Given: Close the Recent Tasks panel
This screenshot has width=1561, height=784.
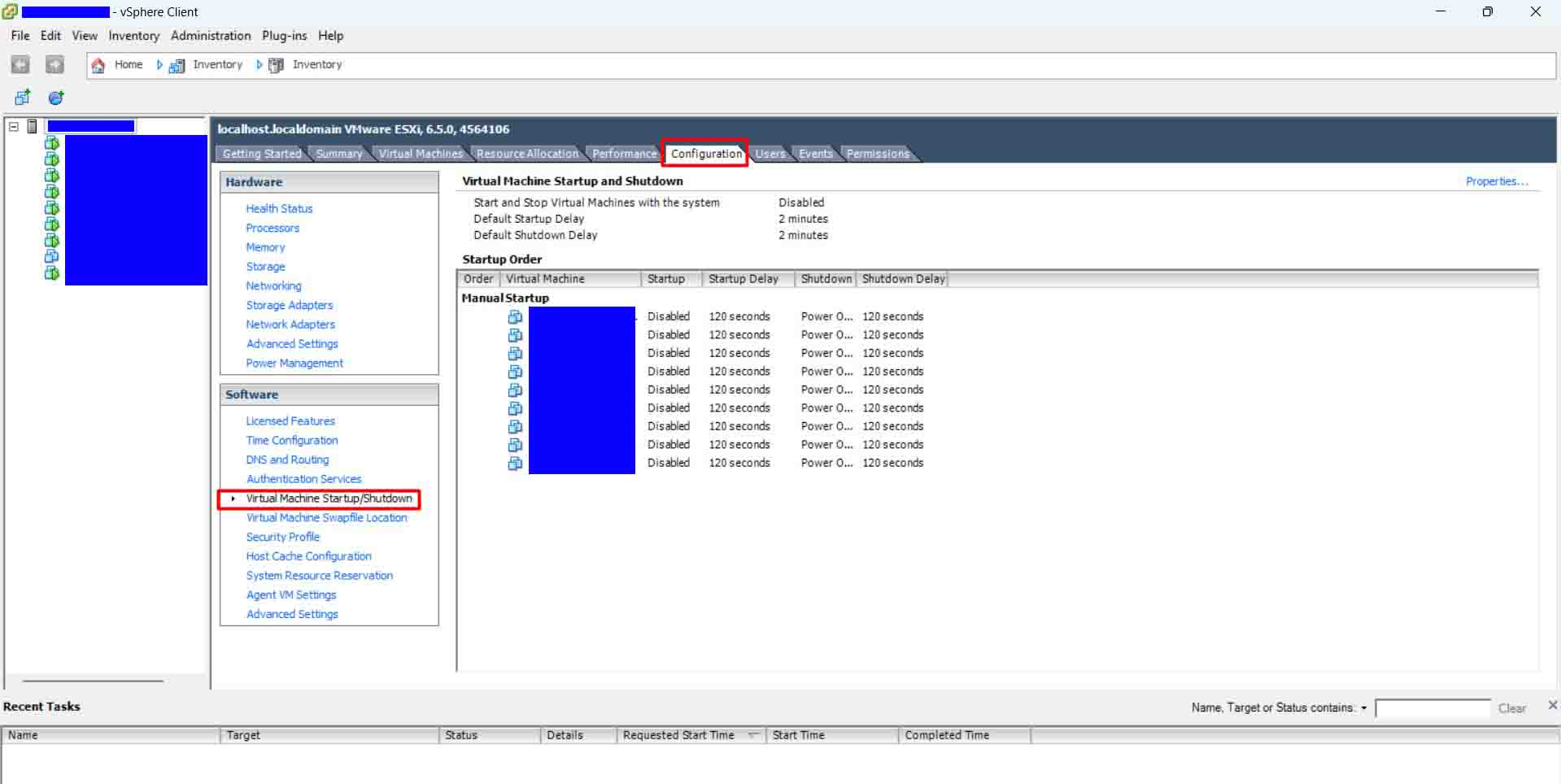Looking at the screenshot, I should [x=1552, y=705].
